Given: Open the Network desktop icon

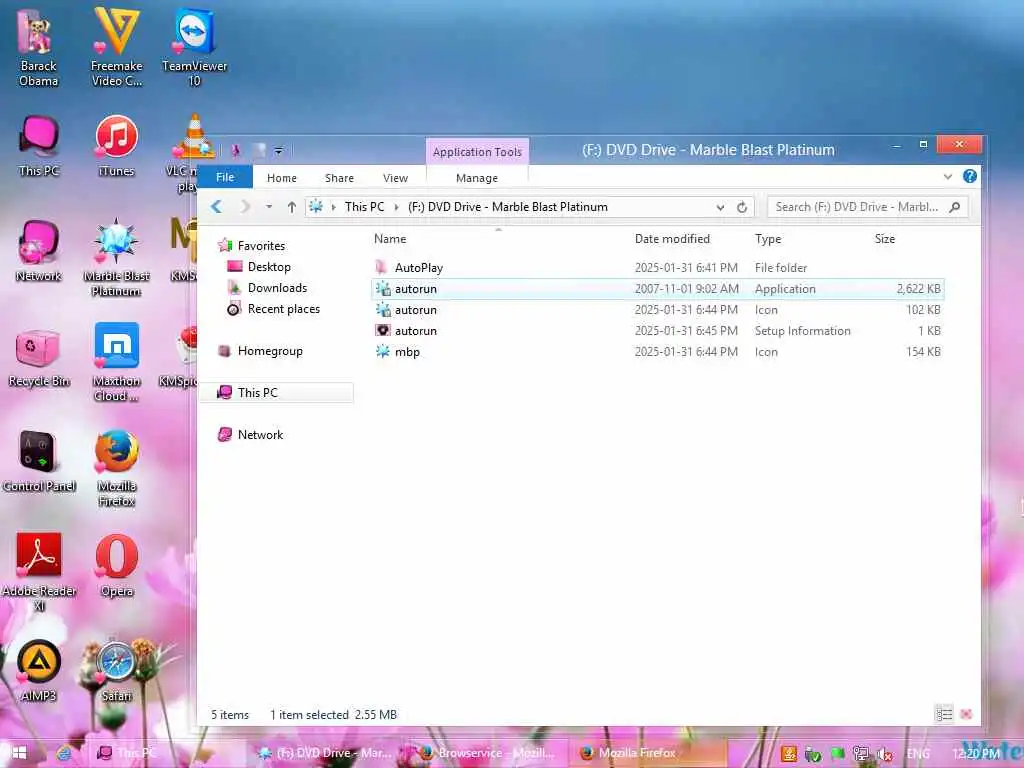Looking at the screenshot, I should point(39,251).
